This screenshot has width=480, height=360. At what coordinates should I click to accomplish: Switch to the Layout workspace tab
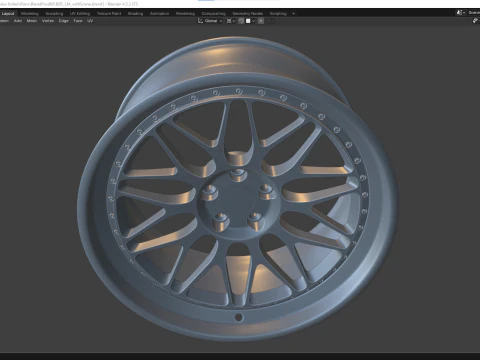pos(8,14)
